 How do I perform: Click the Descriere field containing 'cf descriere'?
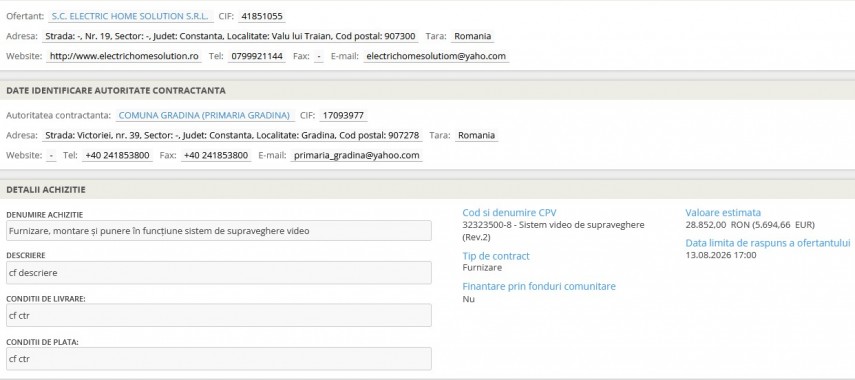219,273
